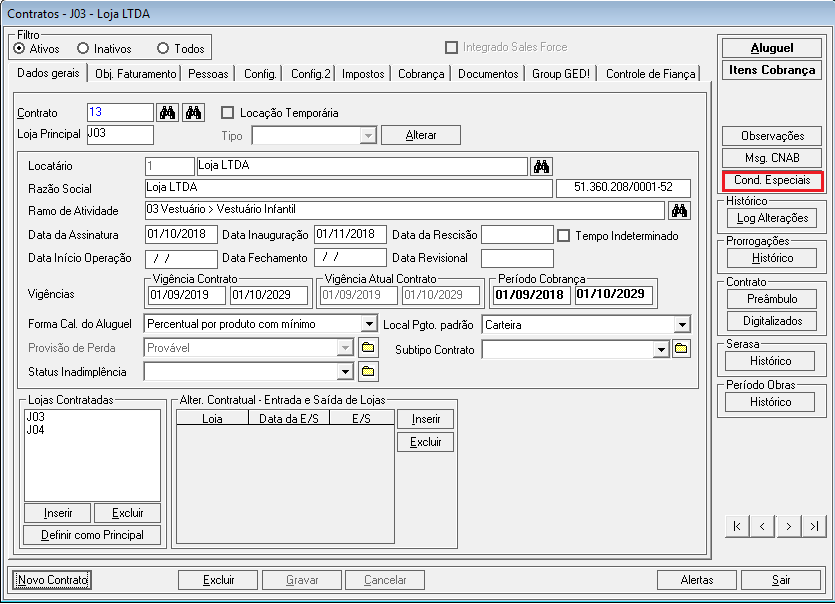
Task: Open Cobrança tab
Action: point(421,74)
